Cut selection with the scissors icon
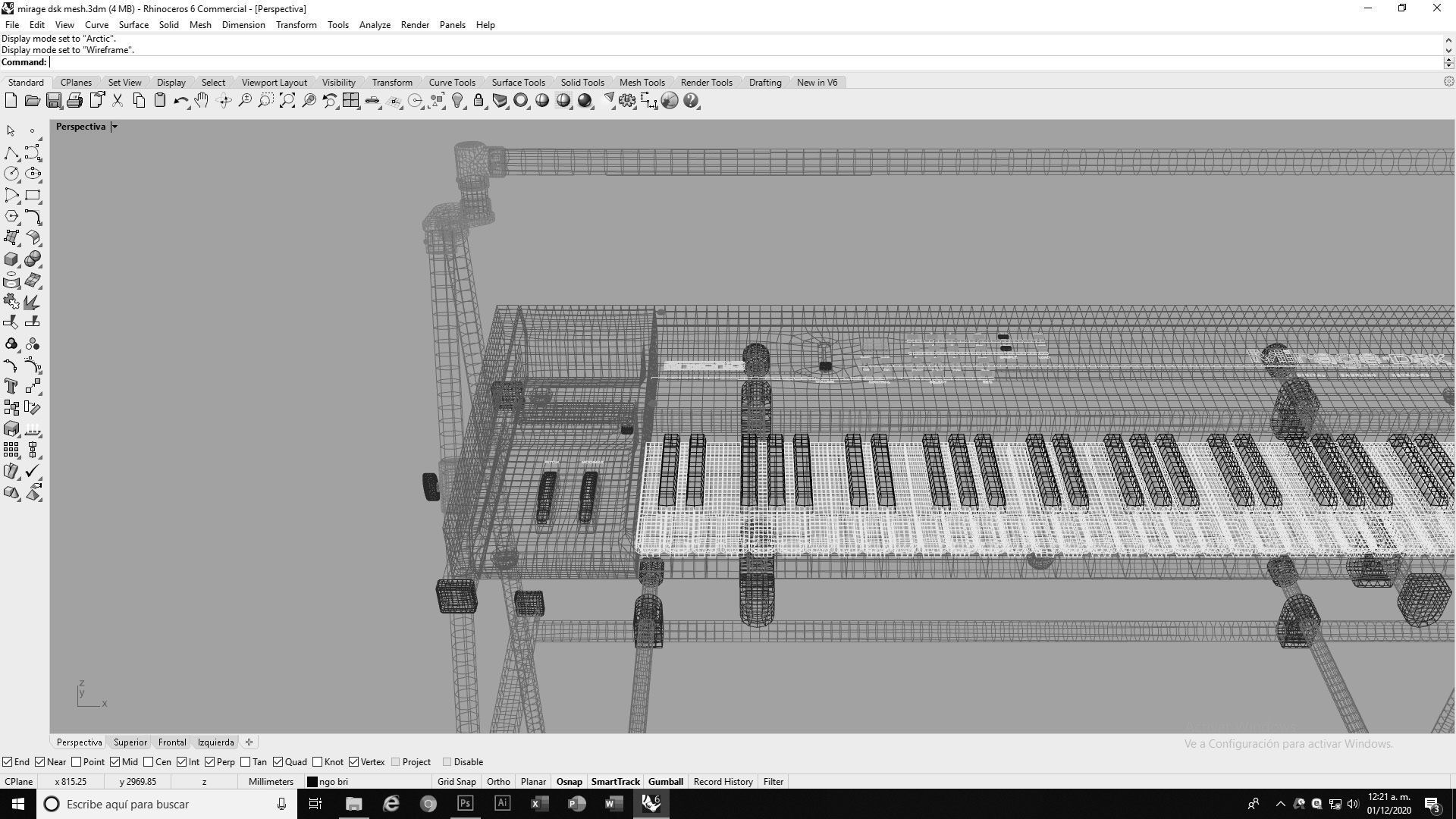This screenshot has height=819, width=1456. (118, 100)
